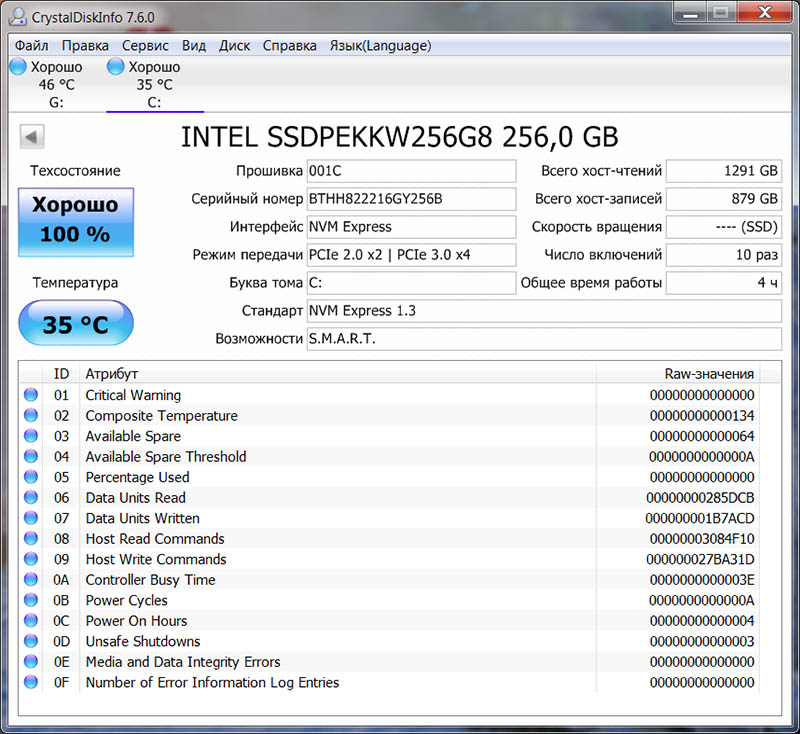
Task: Click status orb for Controller Busy Time
Action: (x=31, y=579)
